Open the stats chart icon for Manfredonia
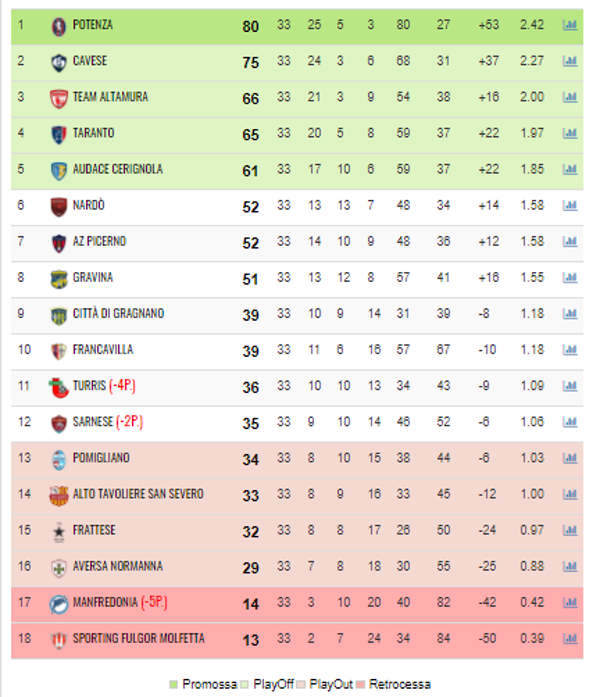600x697 pixels. point(570,602)
